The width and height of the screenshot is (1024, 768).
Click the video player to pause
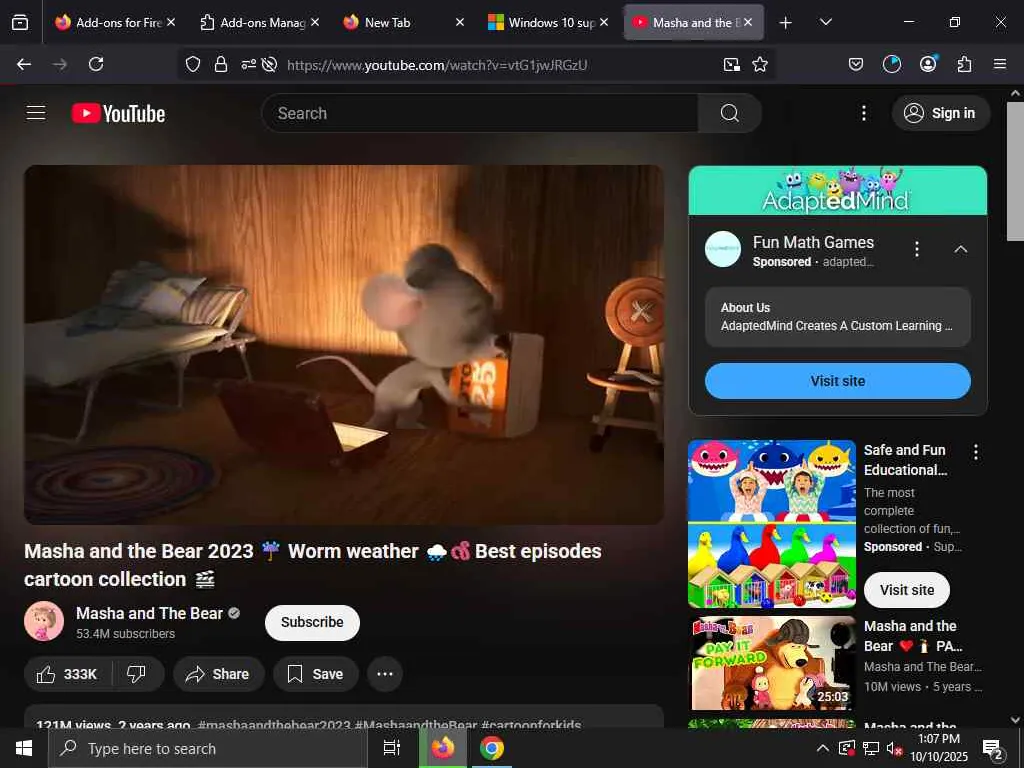[344, 344]
